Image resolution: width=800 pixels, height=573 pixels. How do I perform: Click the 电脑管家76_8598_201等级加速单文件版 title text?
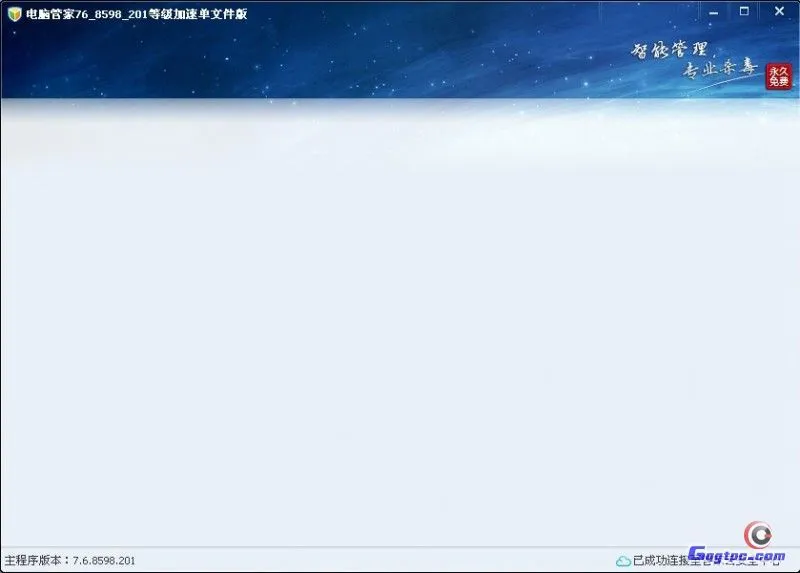point(137,14)
